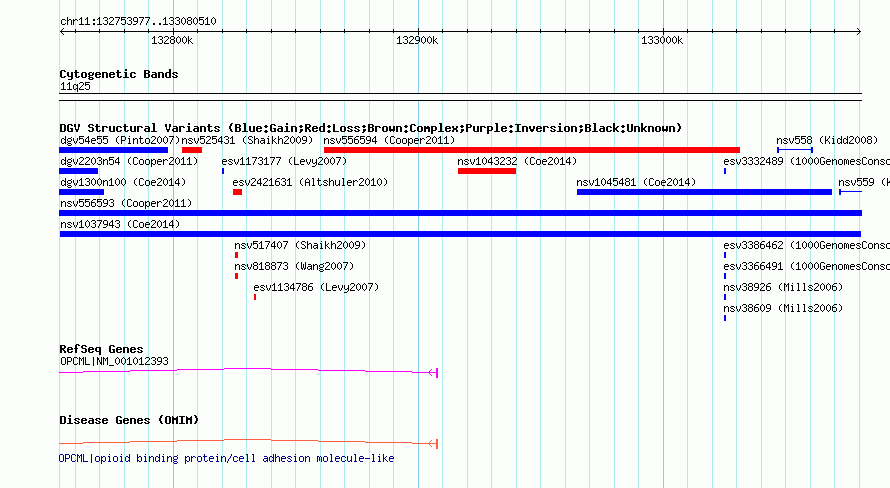Screen dimensions: 890x488
Task: Click the RefSeq Genes track heading
Action: pos(101,349)
